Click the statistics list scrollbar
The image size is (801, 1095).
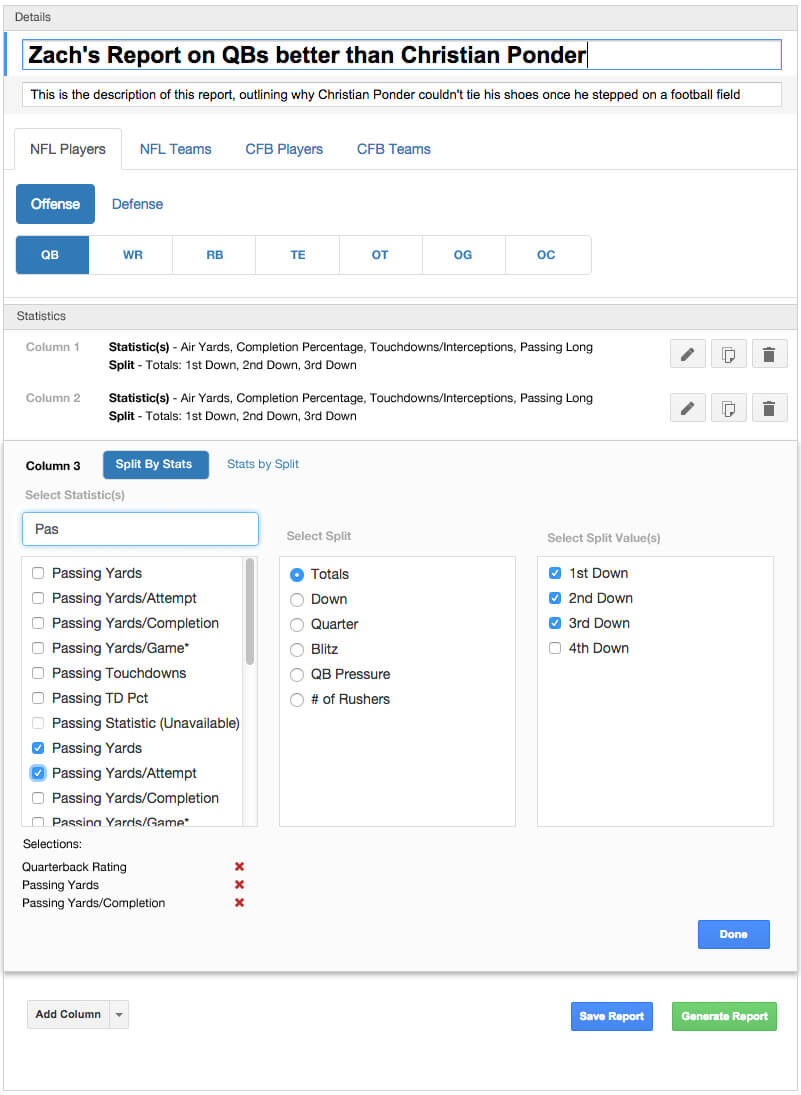point(250,612)
